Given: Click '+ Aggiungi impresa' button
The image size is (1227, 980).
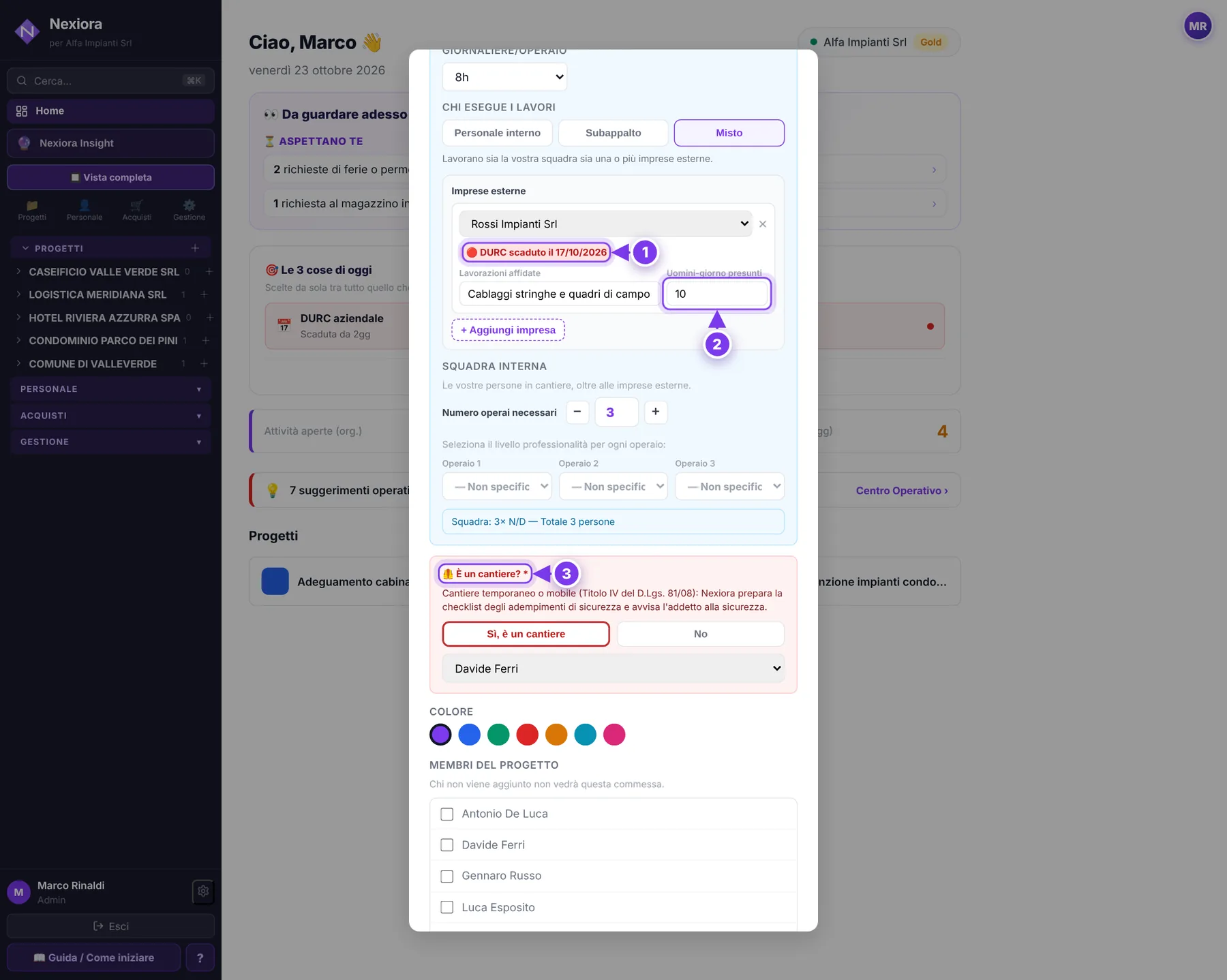Looking at the screenshot, I should pos(509,330).
